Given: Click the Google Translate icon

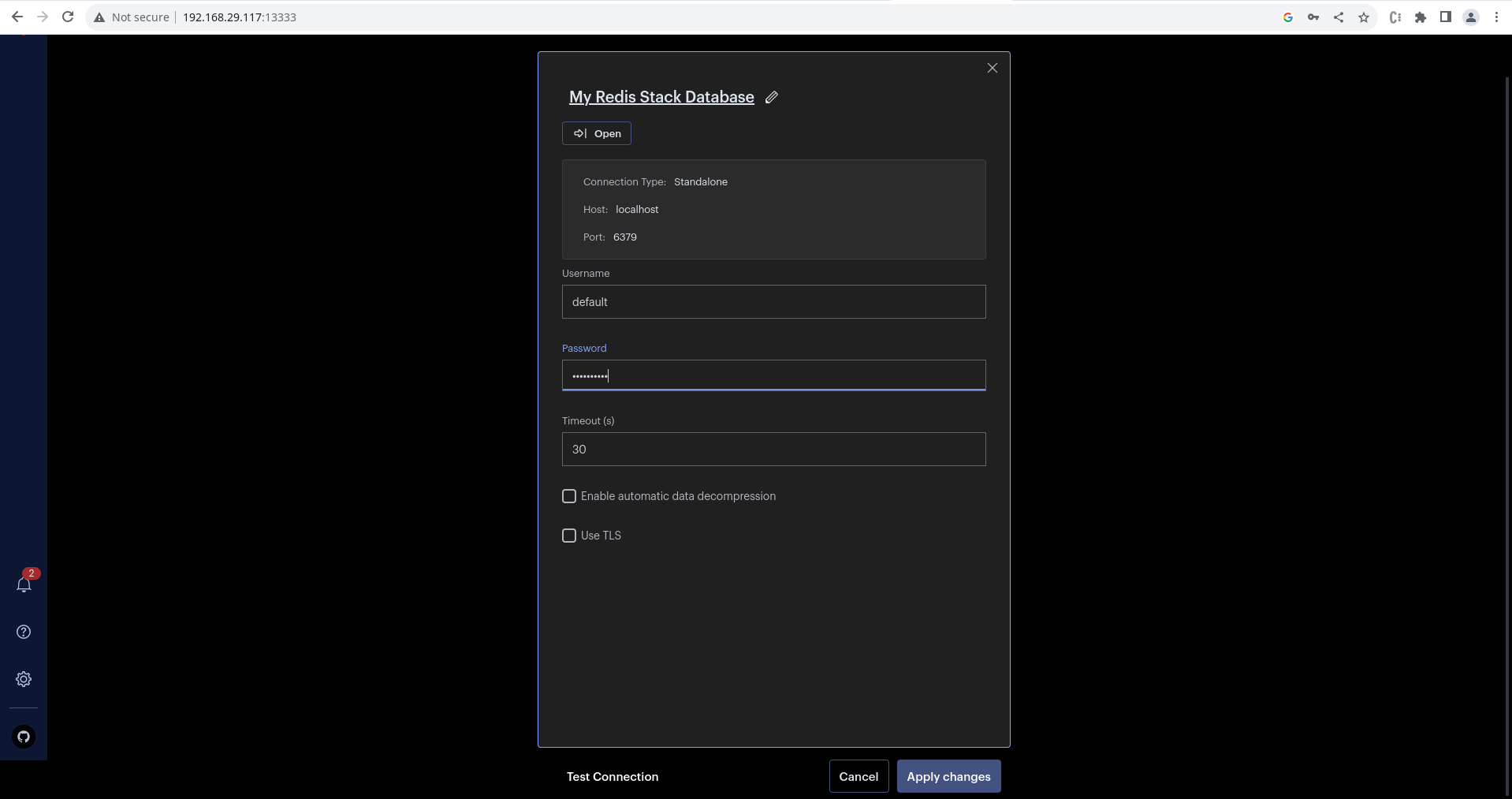Looking at the screenshot, I should (x=1288, y=17).
